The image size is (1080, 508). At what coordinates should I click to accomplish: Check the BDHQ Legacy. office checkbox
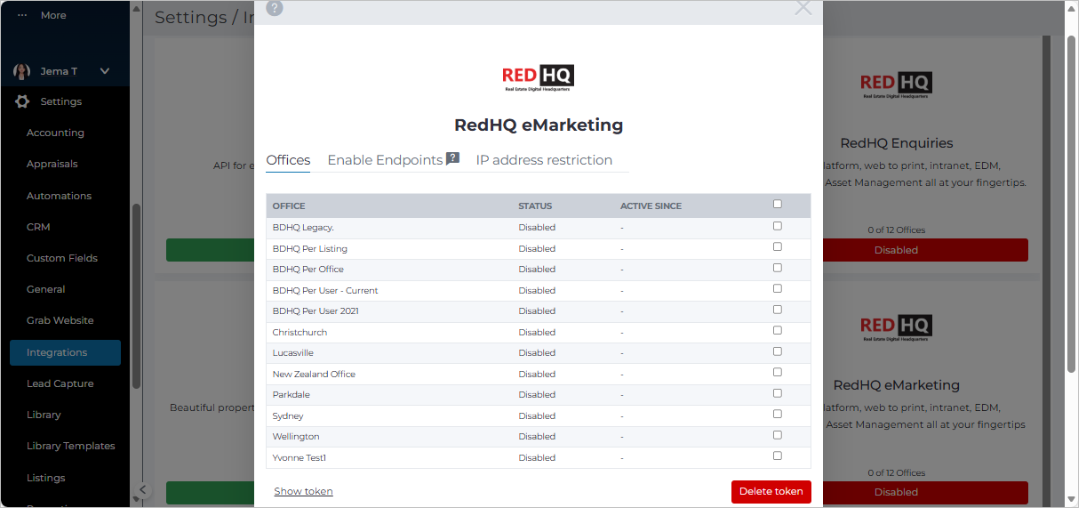coord(778,226)
